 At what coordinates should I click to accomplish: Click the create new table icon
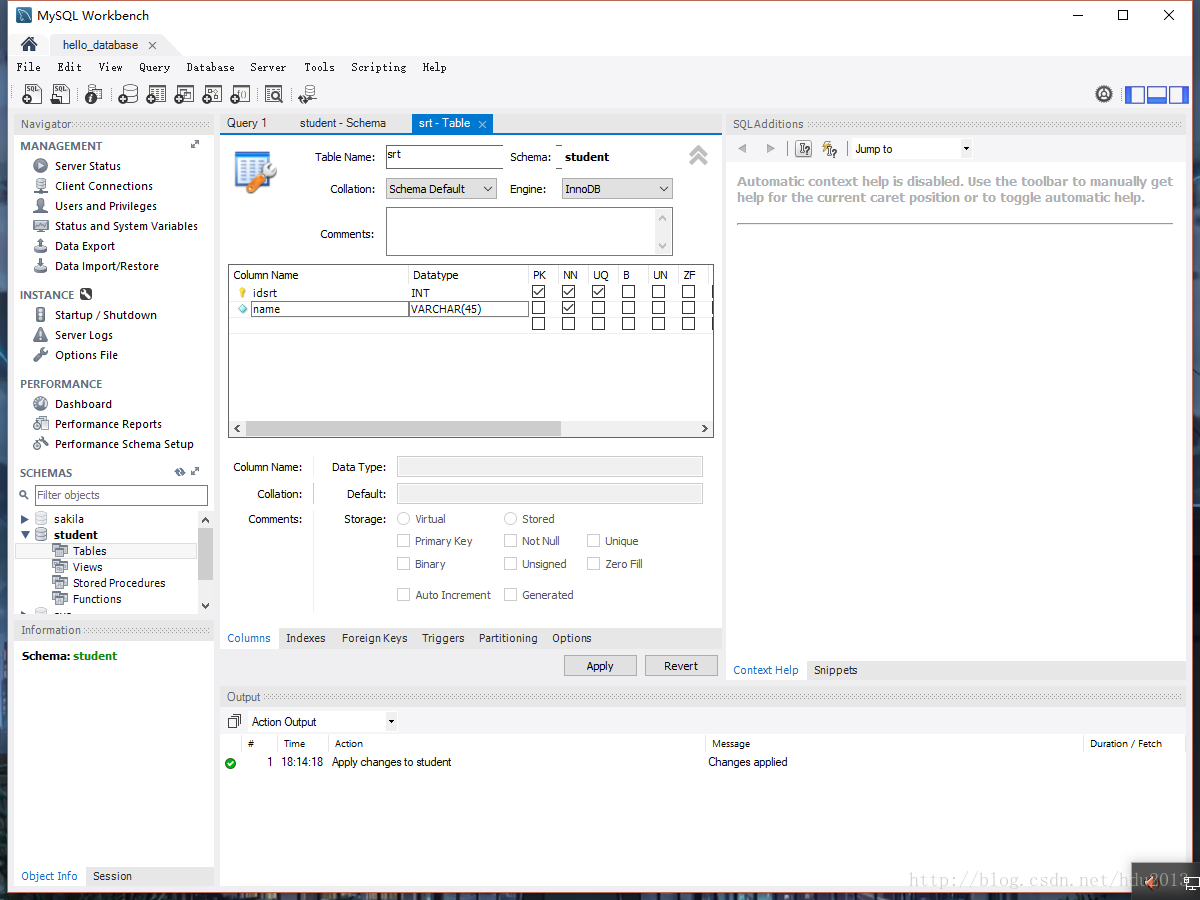156,94
